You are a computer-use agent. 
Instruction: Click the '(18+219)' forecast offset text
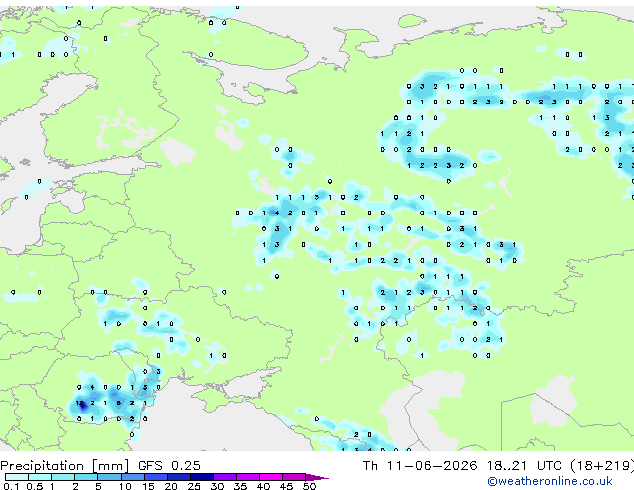tap(602, 466)
